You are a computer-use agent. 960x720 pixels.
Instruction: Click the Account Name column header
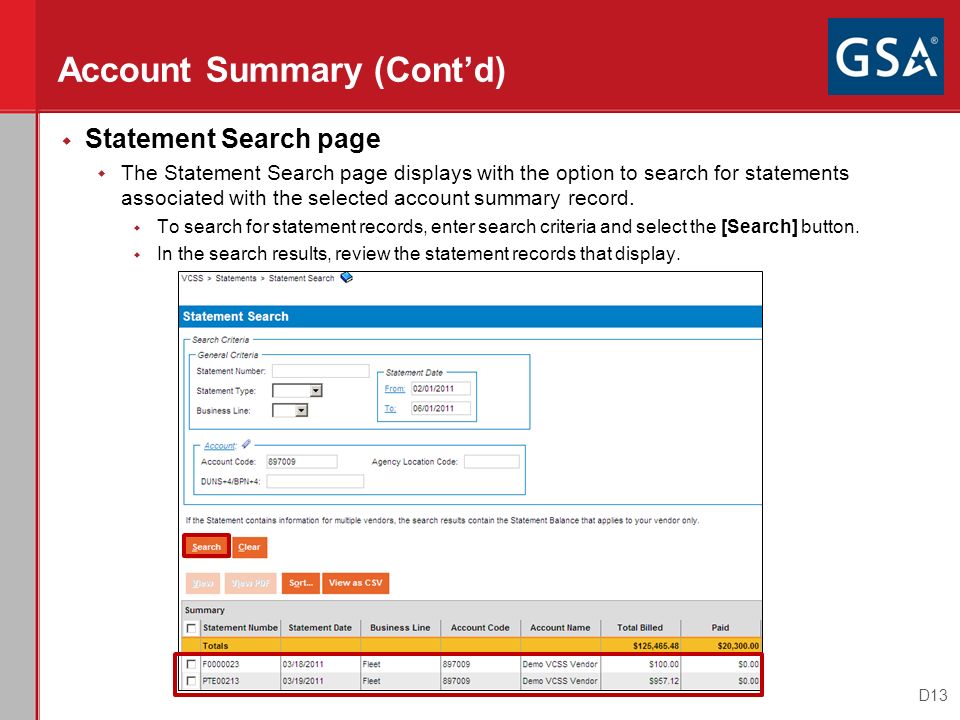coord(560,628)
